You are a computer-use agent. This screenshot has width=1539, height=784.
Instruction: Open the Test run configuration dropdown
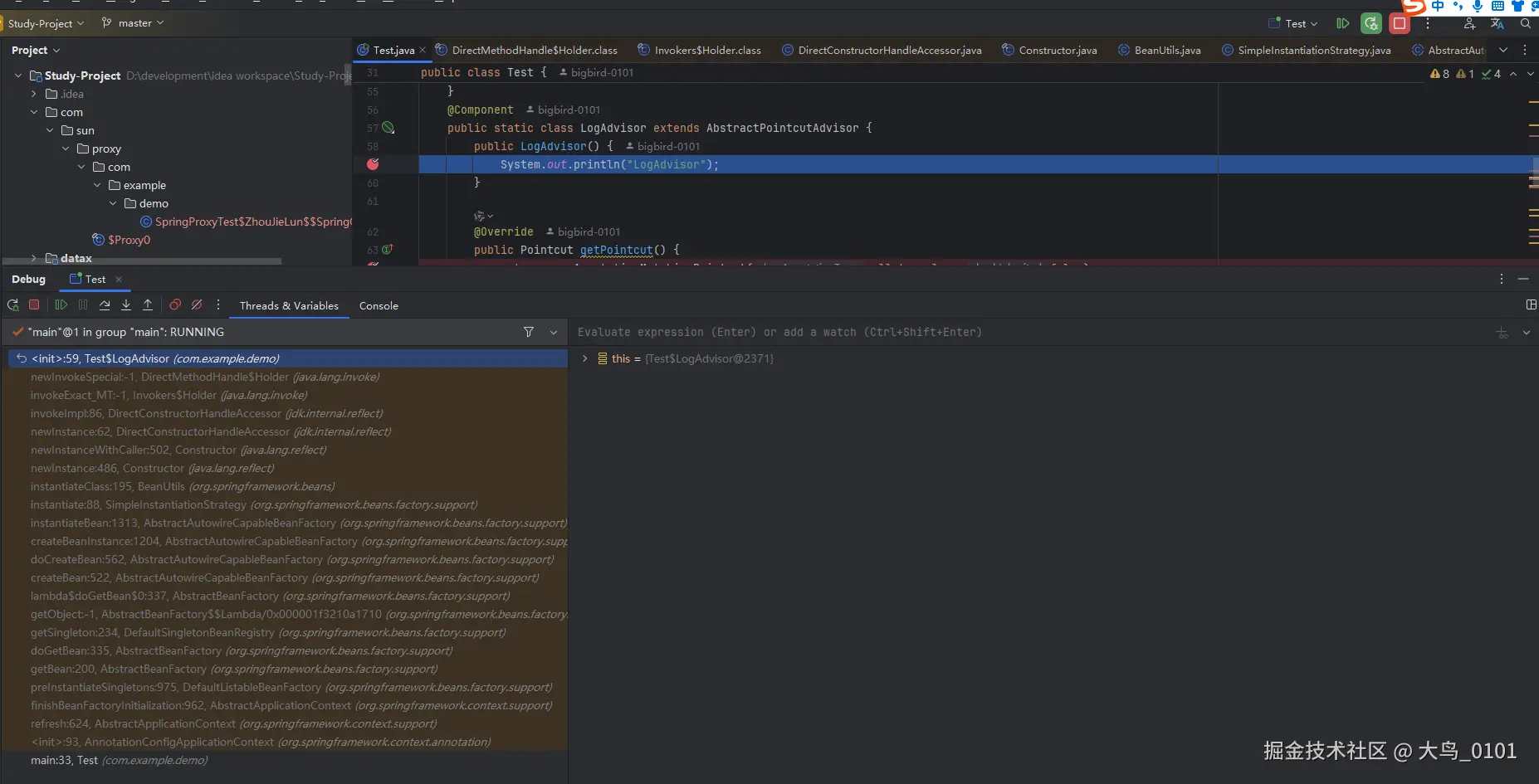(1293, 23)
